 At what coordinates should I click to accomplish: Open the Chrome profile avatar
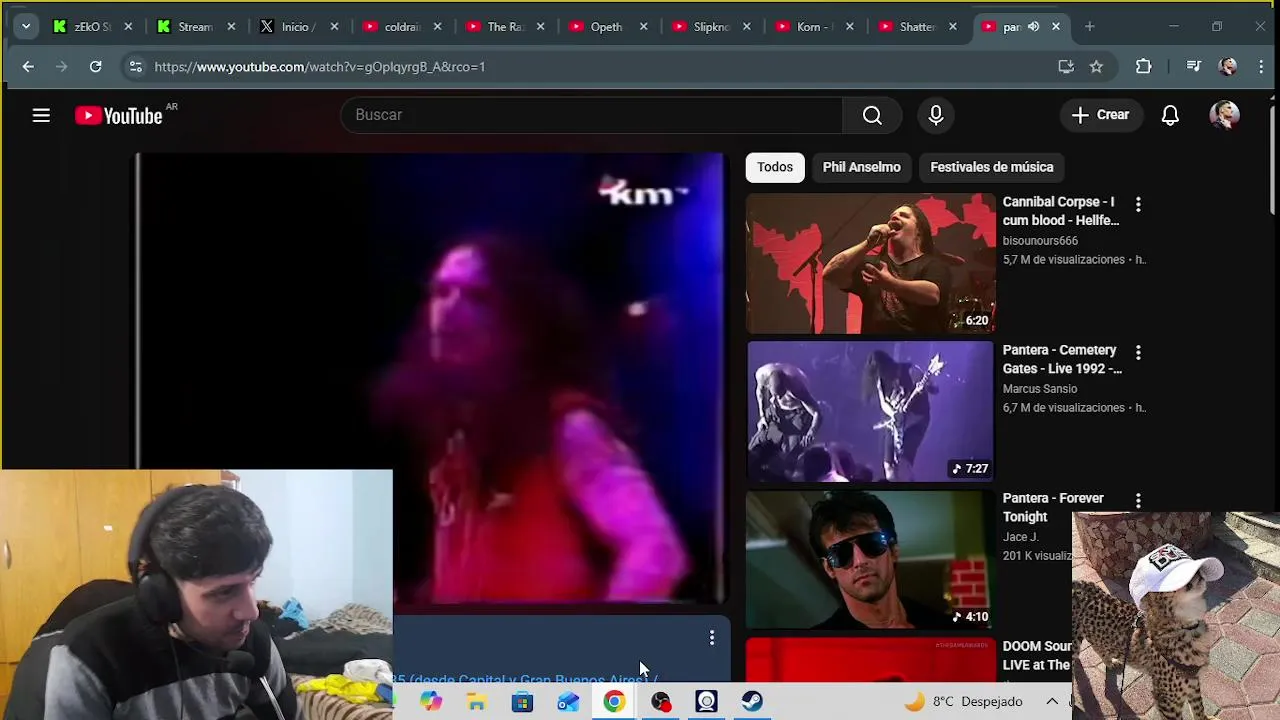(x=1228, y=66)
